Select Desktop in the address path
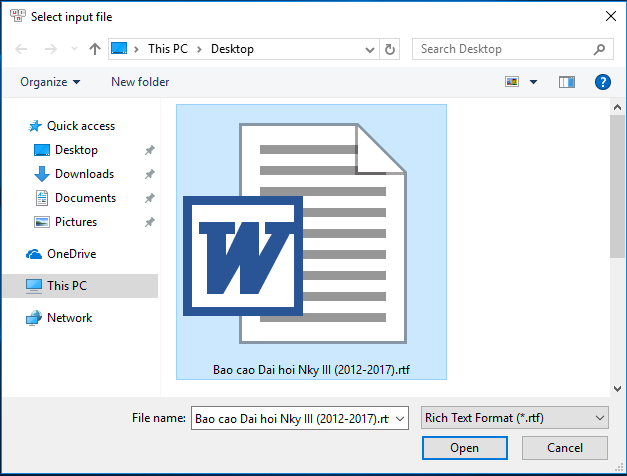 pyautogui.click(x=232, y=49)
